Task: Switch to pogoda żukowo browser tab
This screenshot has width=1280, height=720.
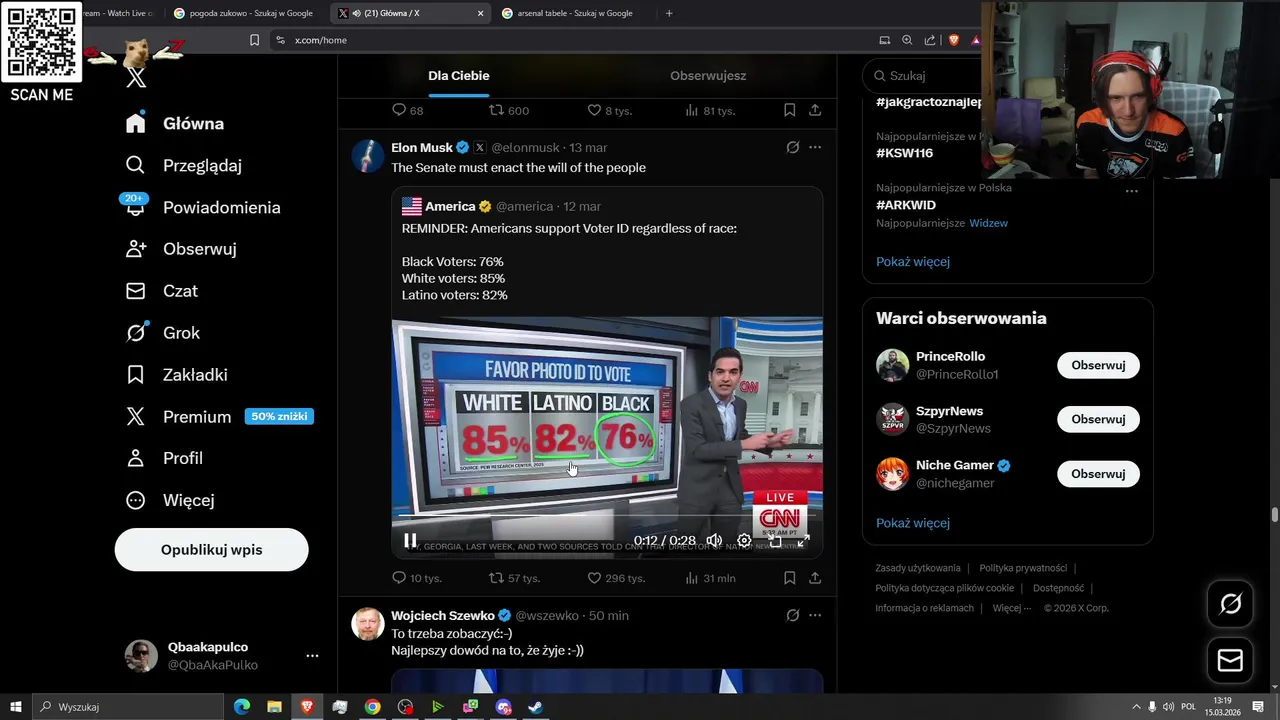Action: pyautogui.click(x=244, y=13)
